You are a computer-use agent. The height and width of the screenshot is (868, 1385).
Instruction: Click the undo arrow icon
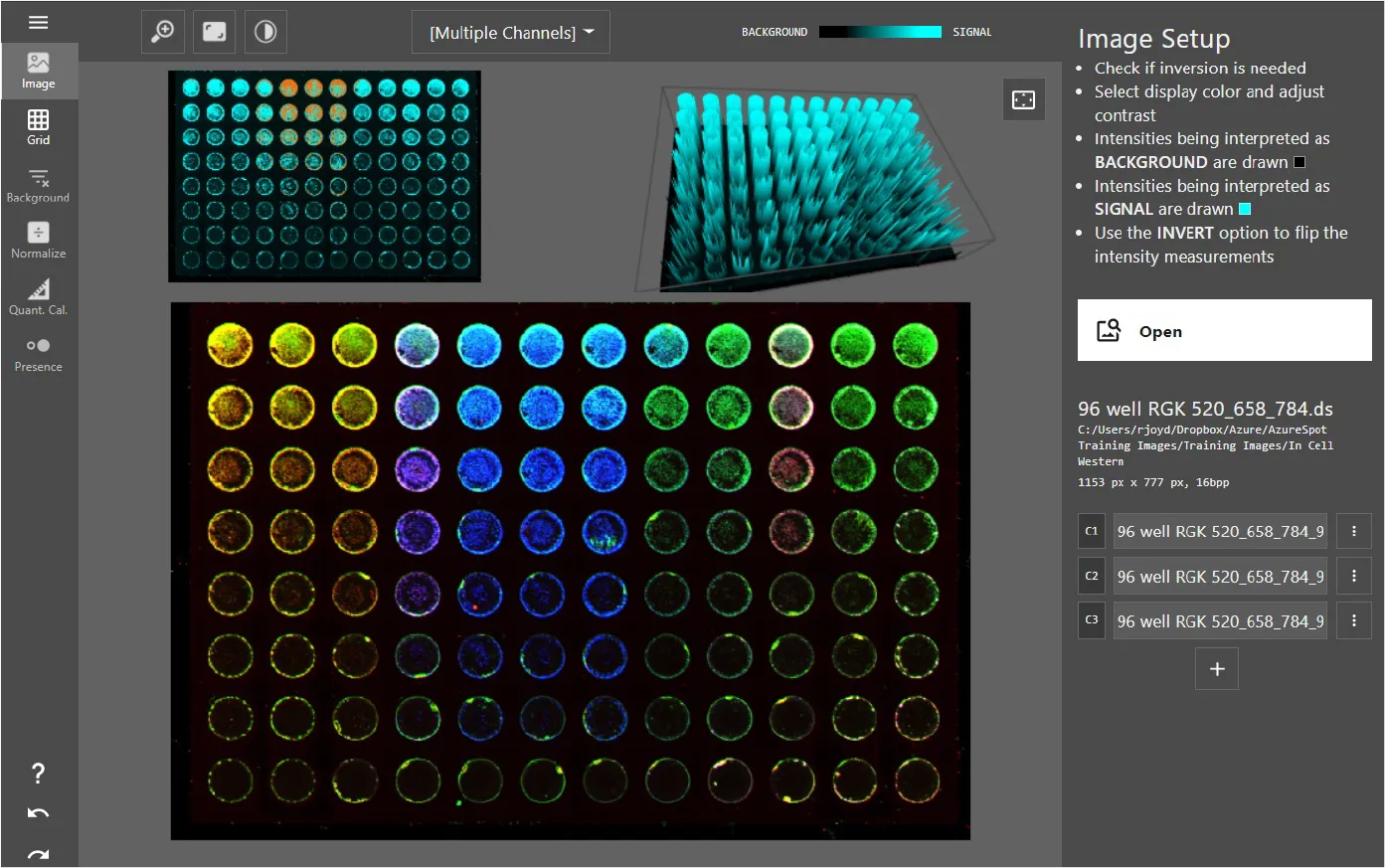point(38,814)
